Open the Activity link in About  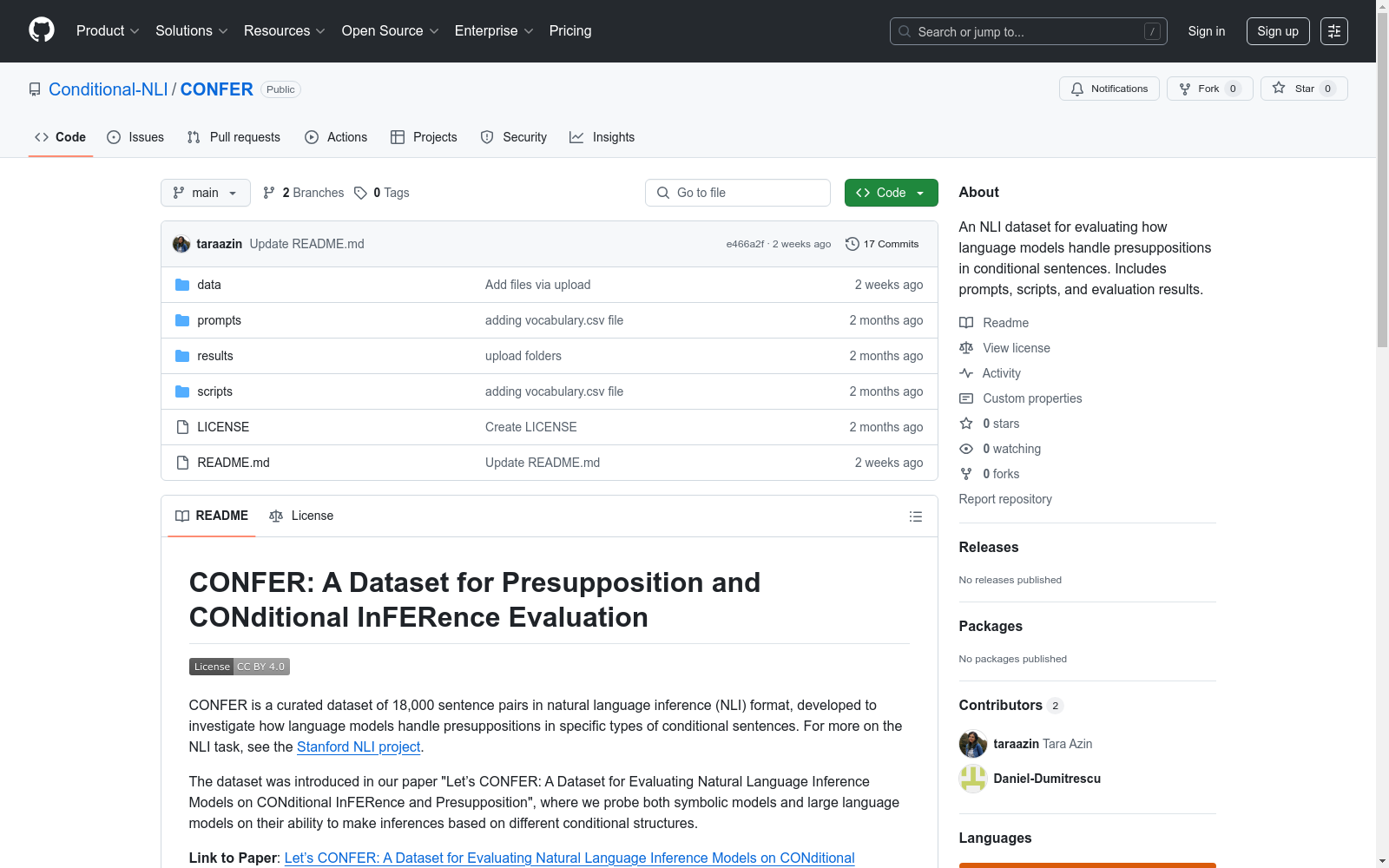[x=990, y=373]
